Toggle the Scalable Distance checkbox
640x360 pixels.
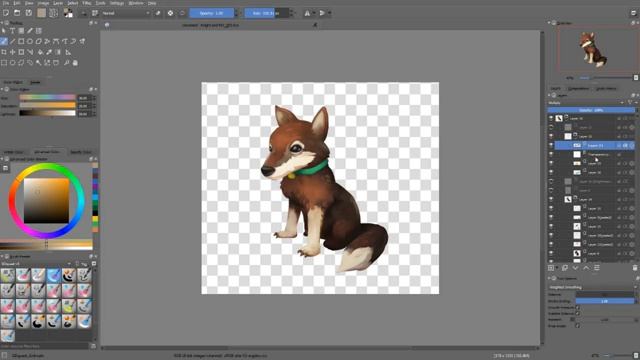click(577, 313)
